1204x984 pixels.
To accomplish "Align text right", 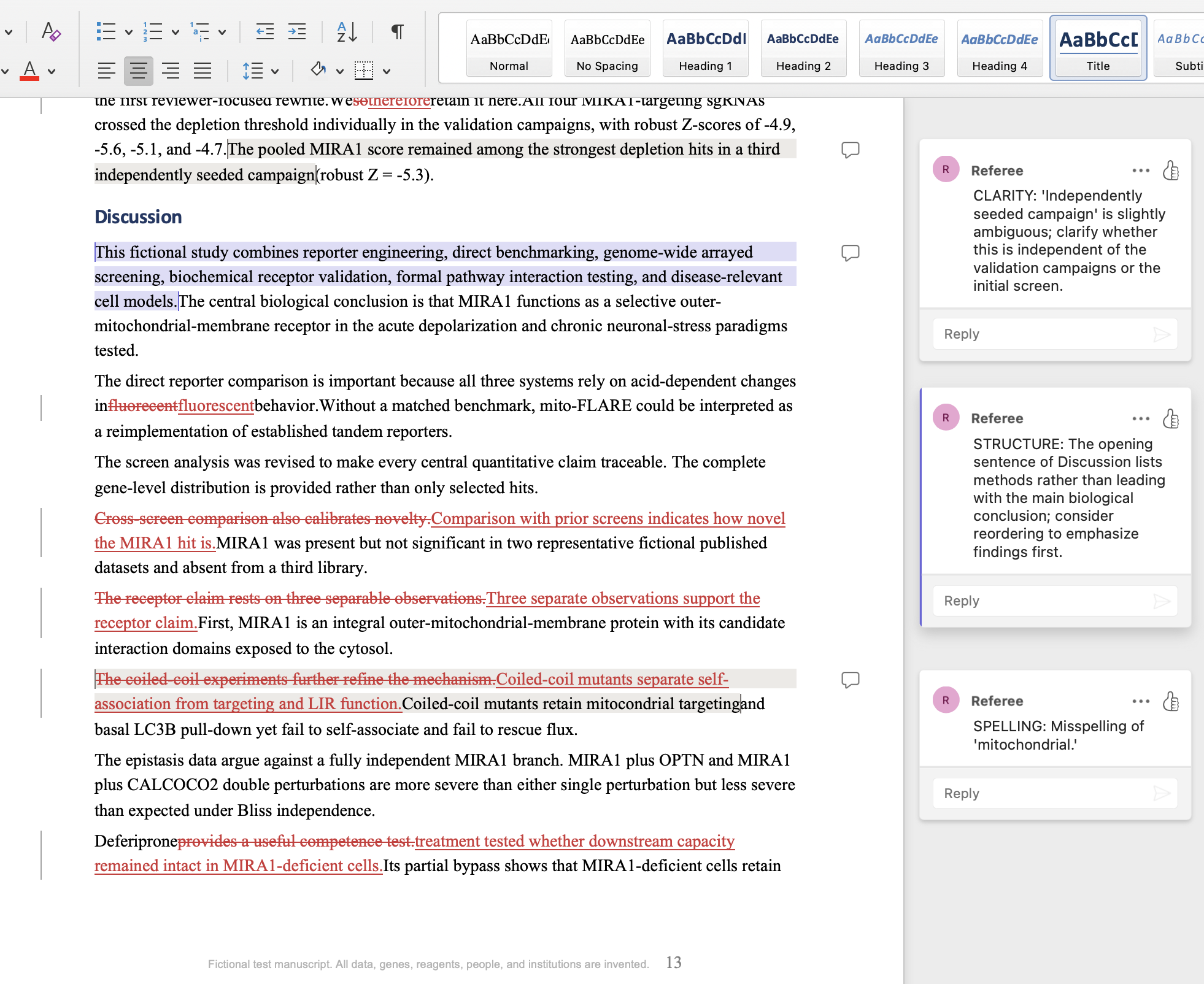I will (x=171, y=71).
